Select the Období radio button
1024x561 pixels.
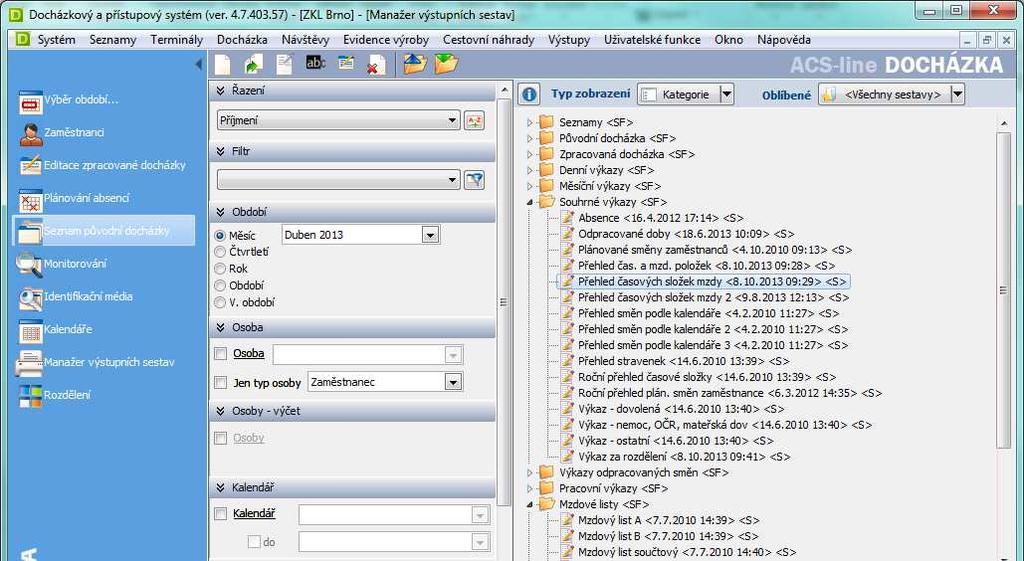point(220,285)
